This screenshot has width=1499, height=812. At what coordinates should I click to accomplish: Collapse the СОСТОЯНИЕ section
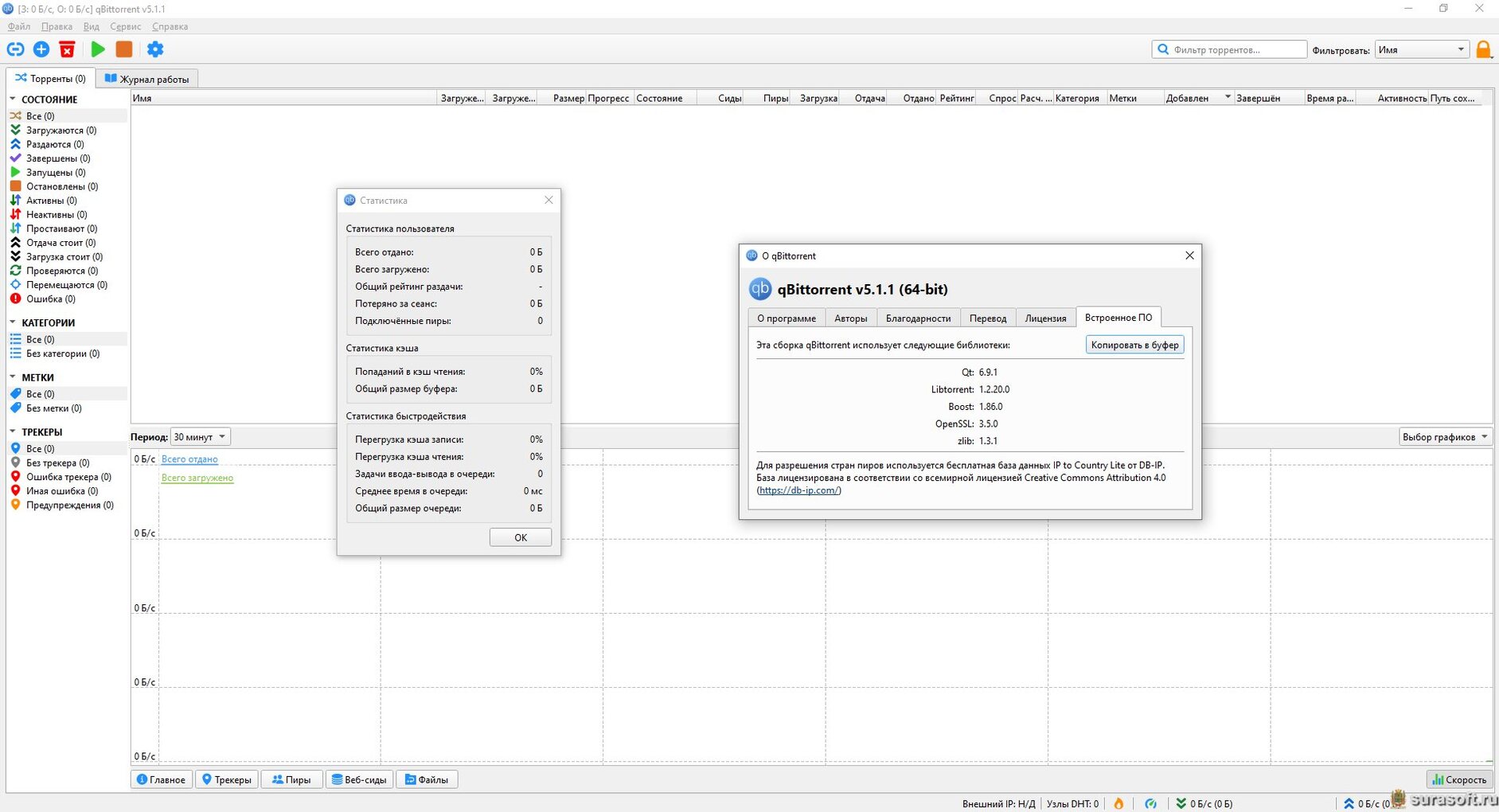[x=13, y=100]
